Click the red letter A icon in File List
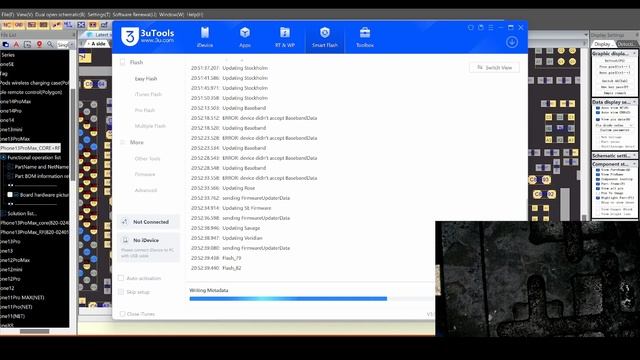Viewport: 640px width, 360px height. 16,44
